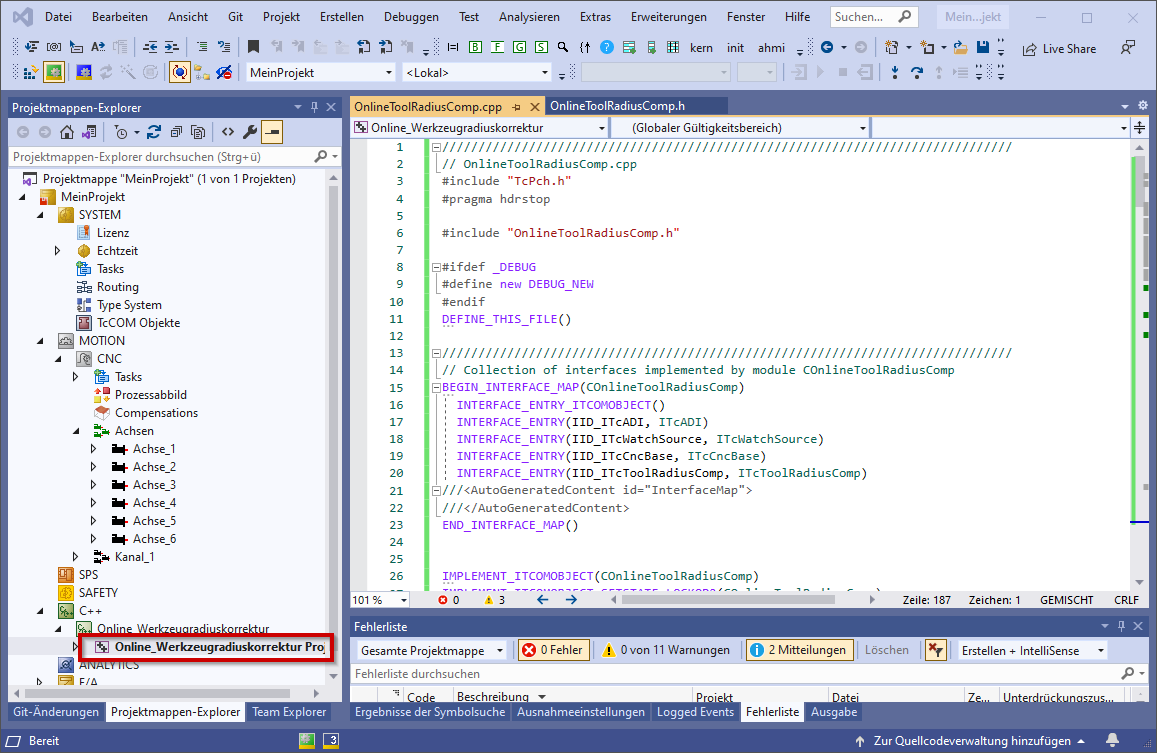The image size is (1157, 753).
Task: Click the ahmi toolbar button
Action: (771, 48)
